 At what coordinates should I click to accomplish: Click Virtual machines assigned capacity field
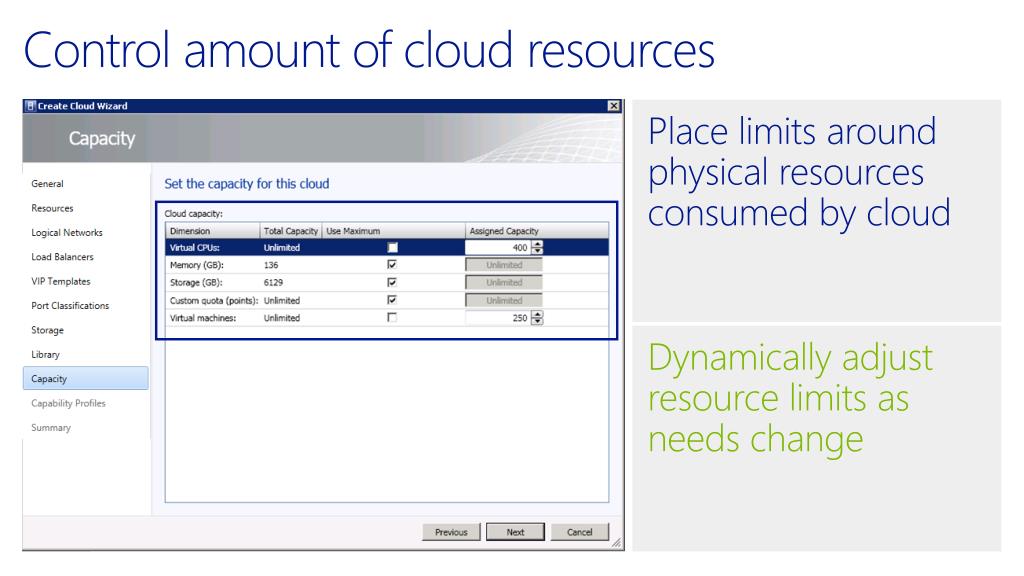(x=498, y=318)
